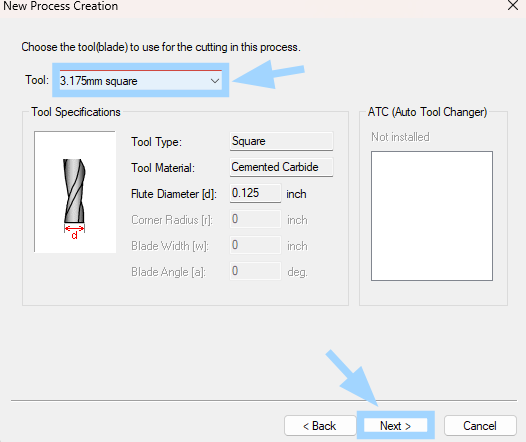The height and width of the screenshot is (442, 526).
Task: Click the Next > button
Action: tap(396, 426)
